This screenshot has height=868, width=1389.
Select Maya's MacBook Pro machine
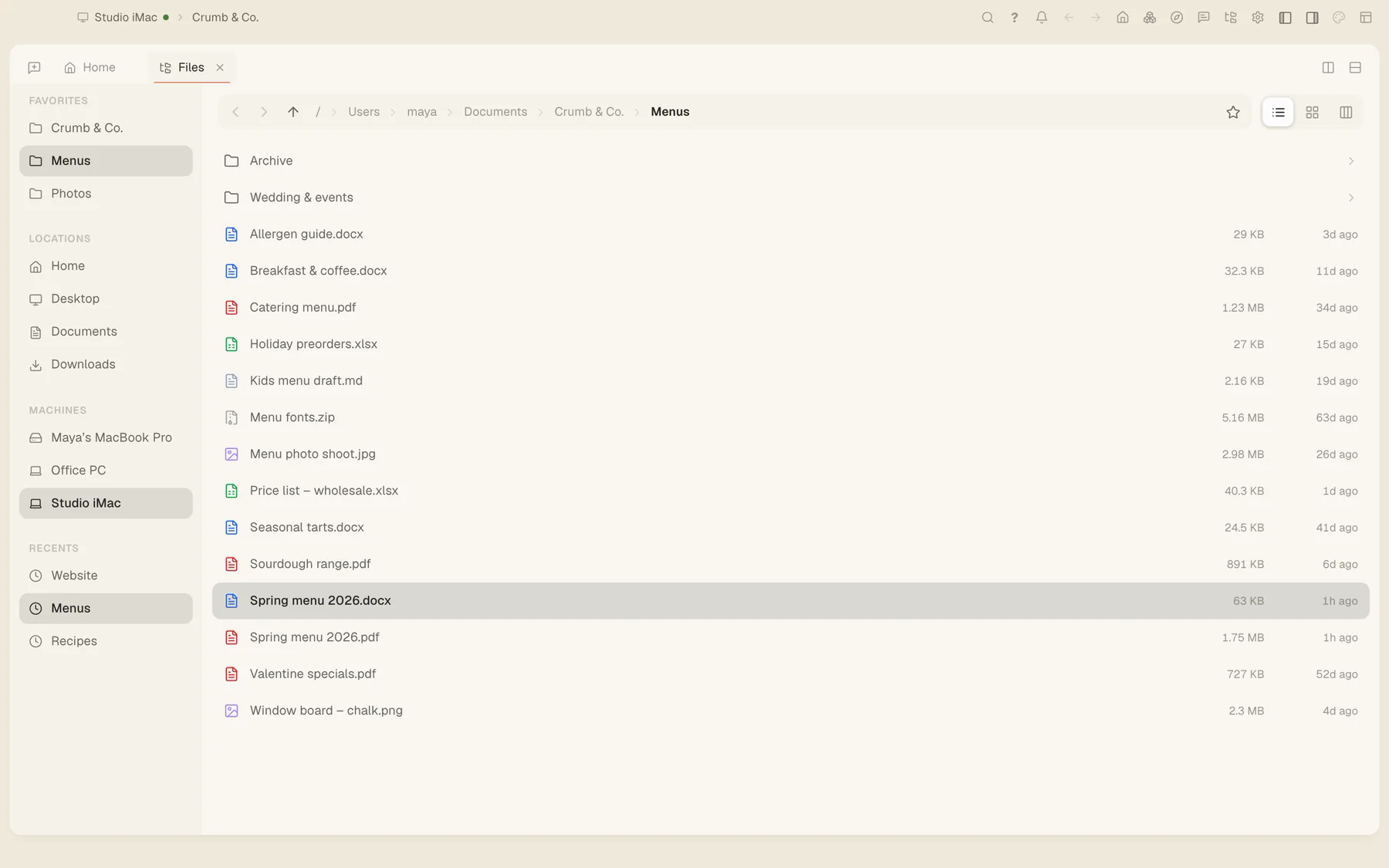[x=106, y=437]
